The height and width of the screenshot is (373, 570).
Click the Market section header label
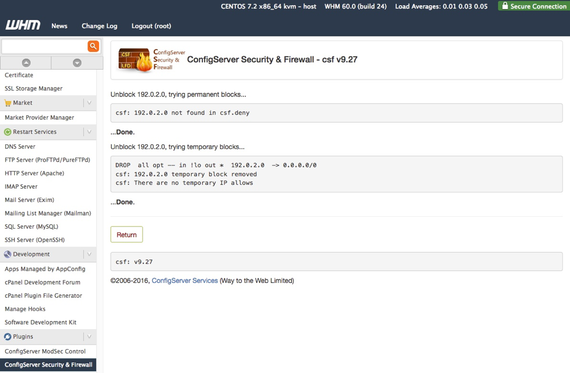click(23, 103)
